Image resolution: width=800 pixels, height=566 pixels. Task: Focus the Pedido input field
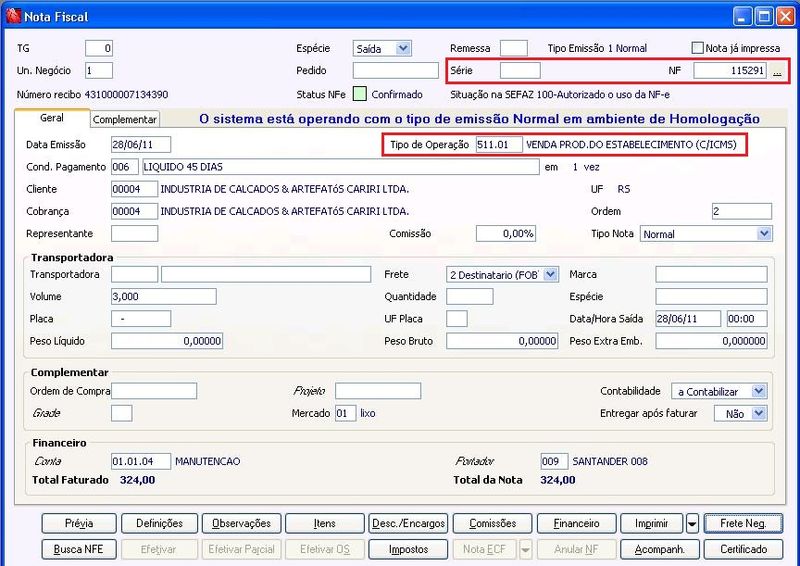pyautogui.click(x=395, y=70)
